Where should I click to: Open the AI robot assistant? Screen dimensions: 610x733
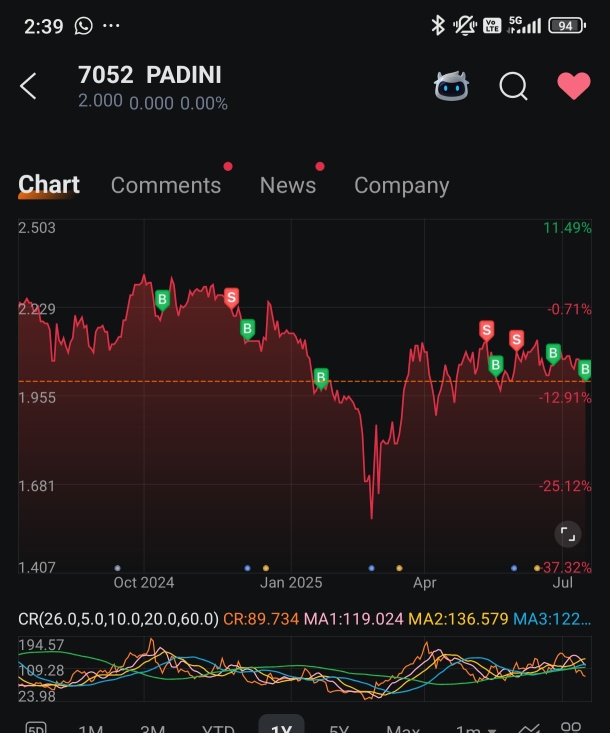click(x=451, y=86)
